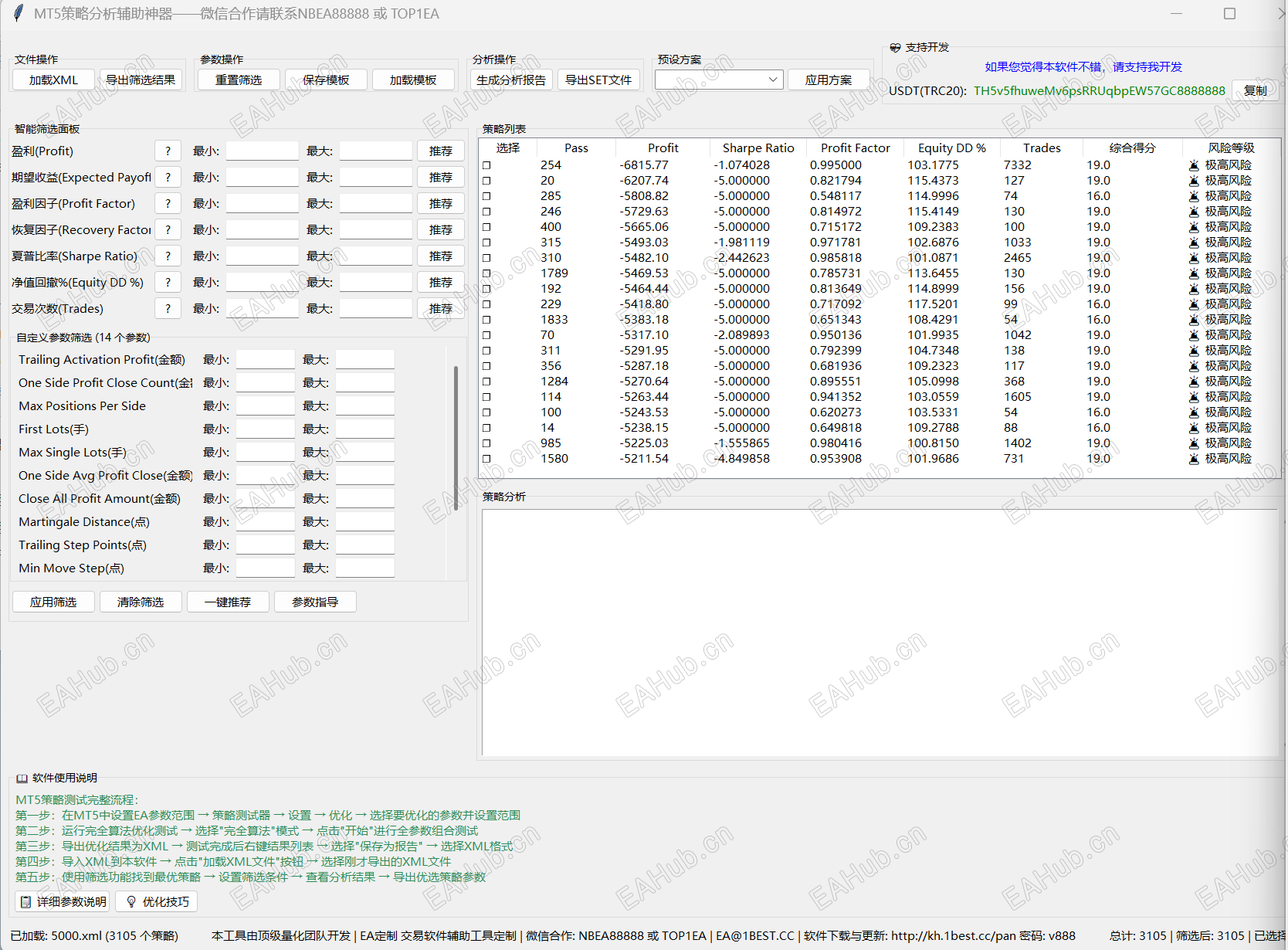The width and height of the screenshot is (1288, 950).
Task: Click the 综合得分 column header
Action: [x=1132, y=148]
